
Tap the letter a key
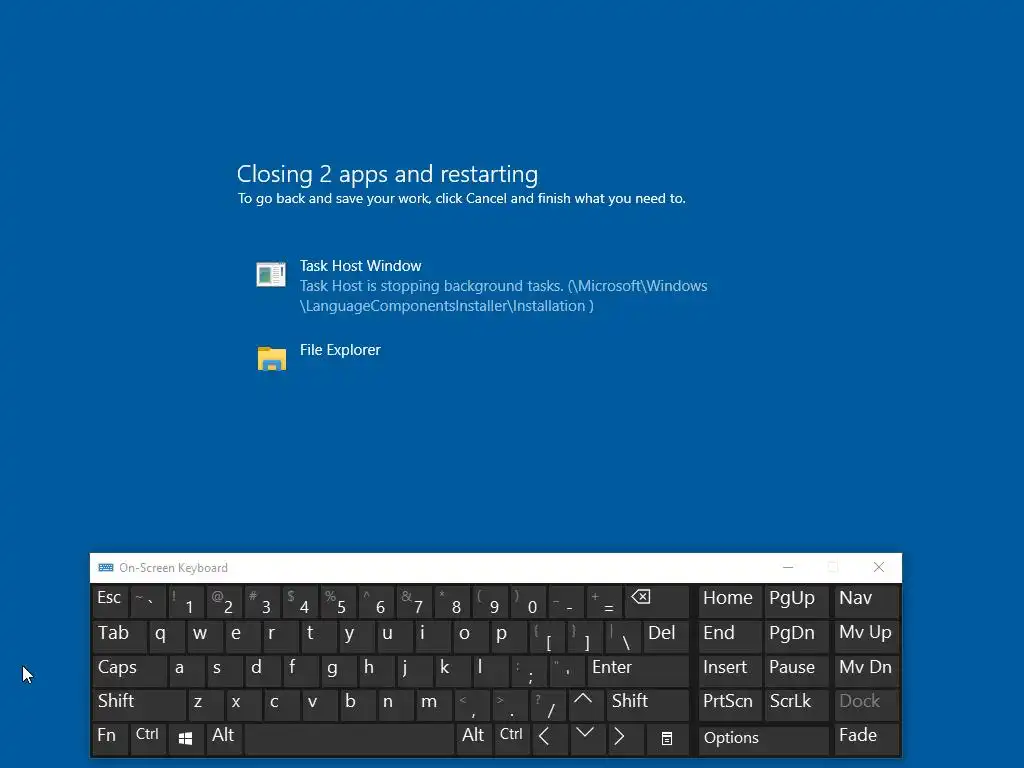click(x=186, y=670)
